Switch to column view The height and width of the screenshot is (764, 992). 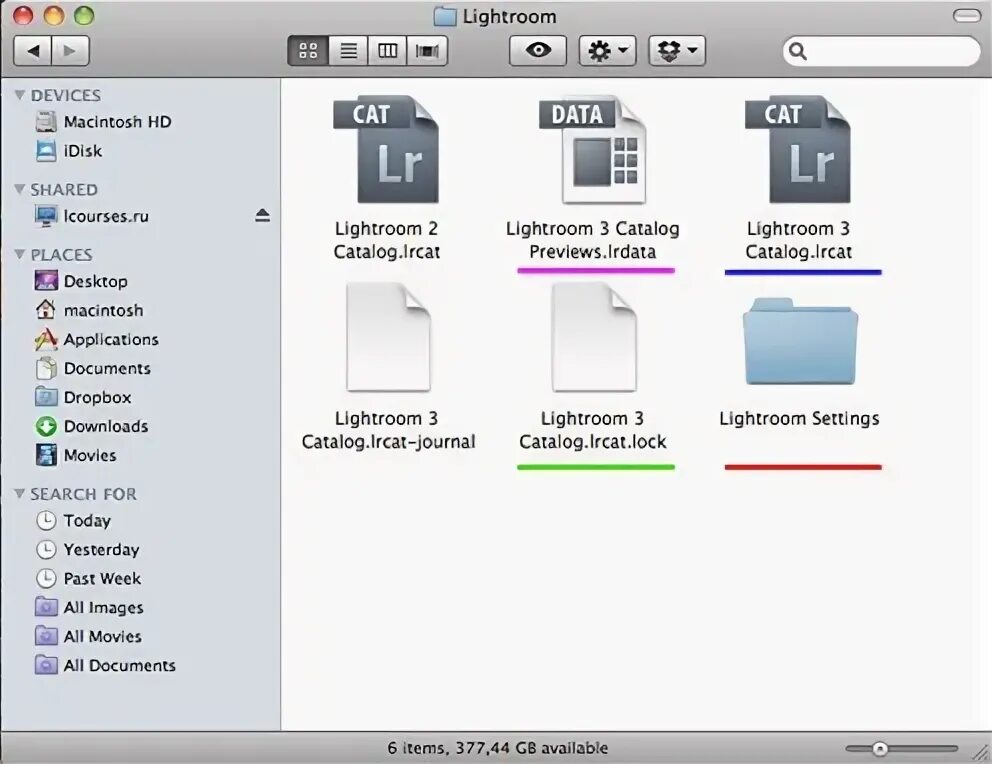[x=387, y=51]
